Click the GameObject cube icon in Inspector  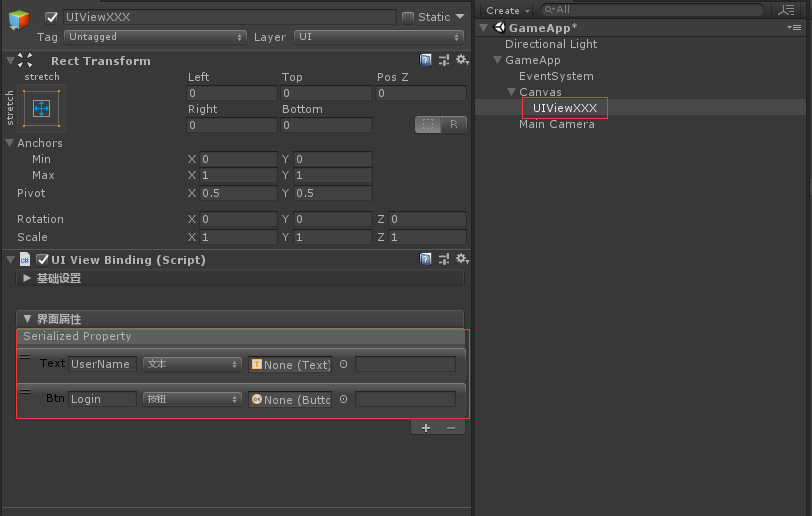click(x=19, y=19)
